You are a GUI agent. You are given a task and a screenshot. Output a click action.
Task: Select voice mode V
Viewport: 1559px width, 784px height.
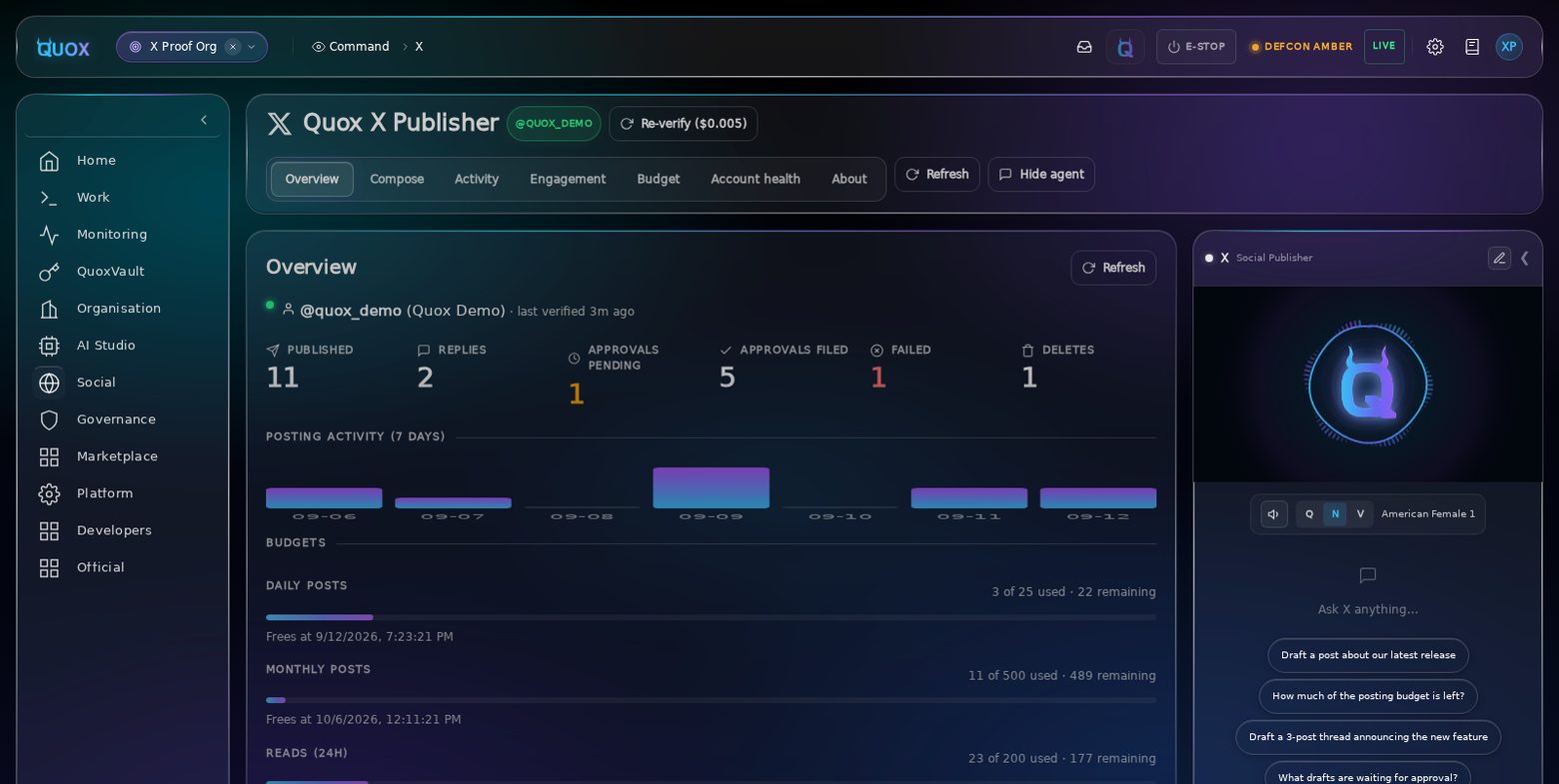coord(1360,514)
